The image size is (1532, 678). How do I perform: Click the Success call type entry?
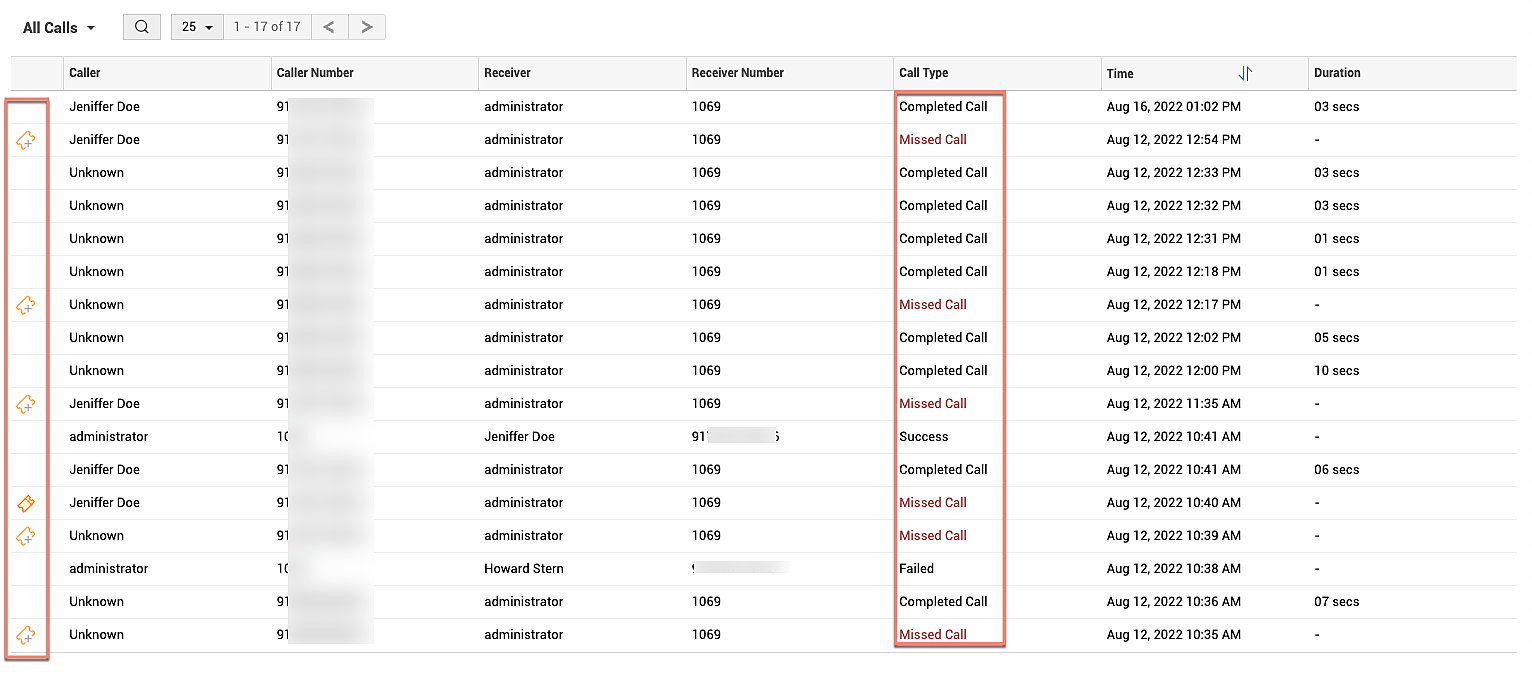923,437
